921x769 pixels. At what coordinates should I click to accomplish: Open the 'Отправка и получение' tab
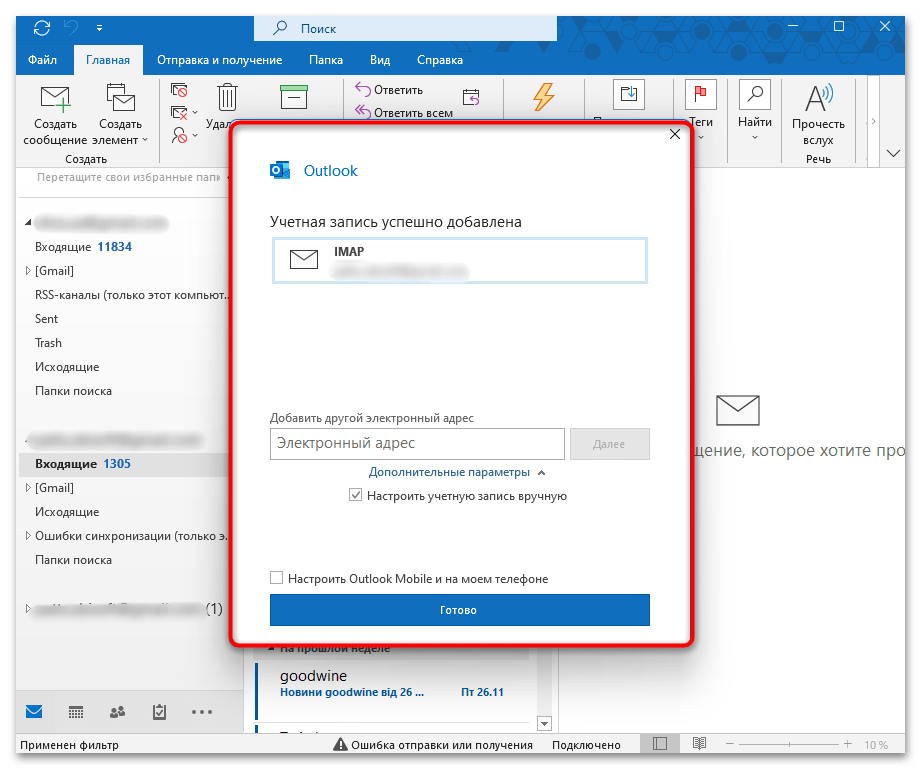pyautogui.click(x=219, y=60)
